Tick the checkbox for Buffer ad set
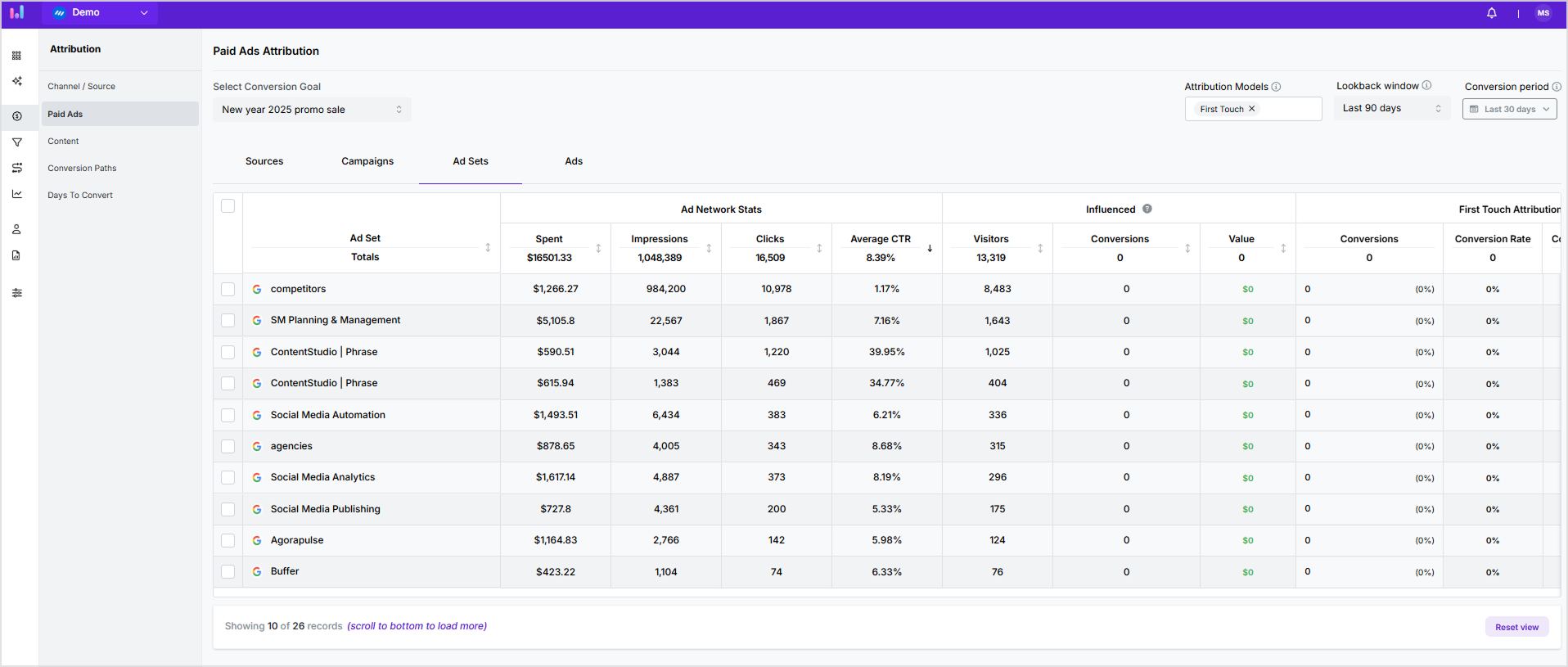 click(x=228, y=572)
